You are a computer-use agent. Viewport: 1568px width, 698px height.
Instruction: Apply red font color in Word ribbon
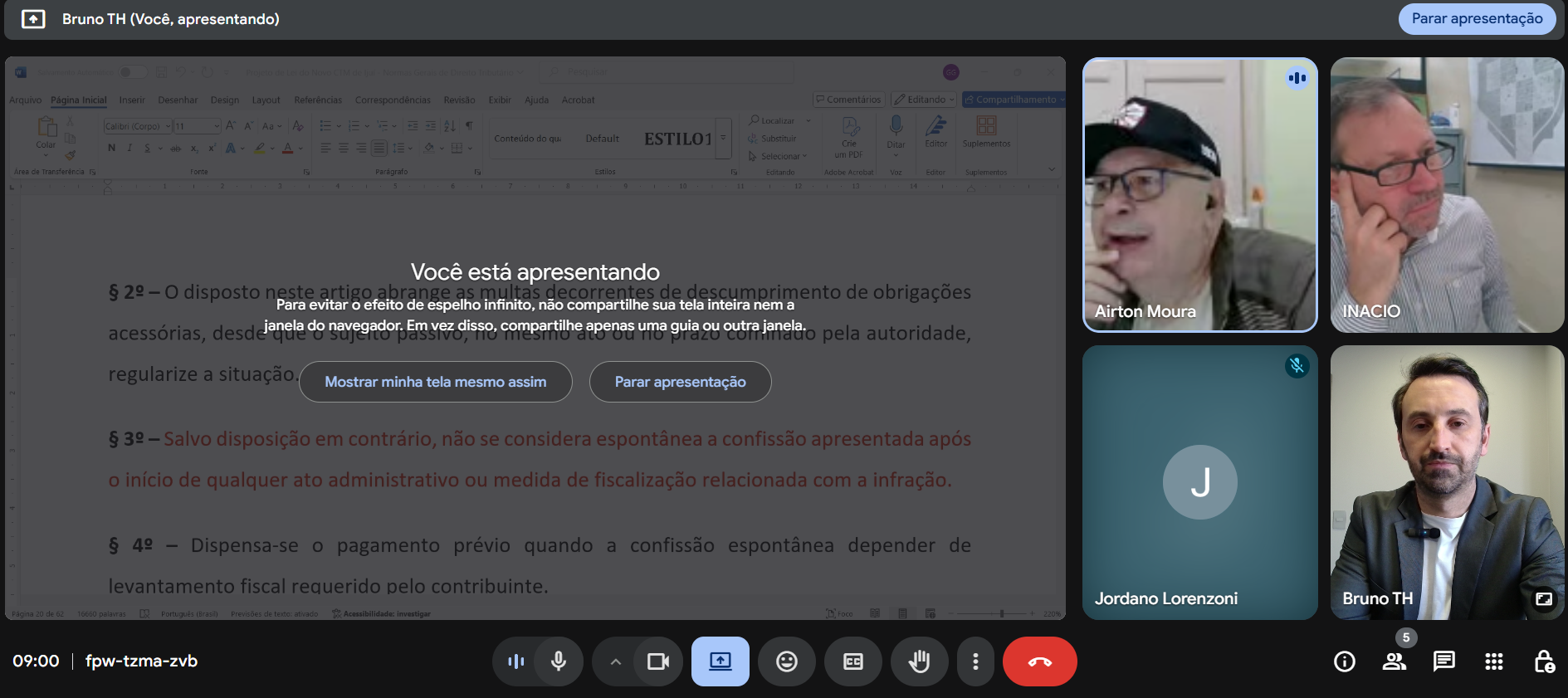pyautogui.click(x=287, y=149)
